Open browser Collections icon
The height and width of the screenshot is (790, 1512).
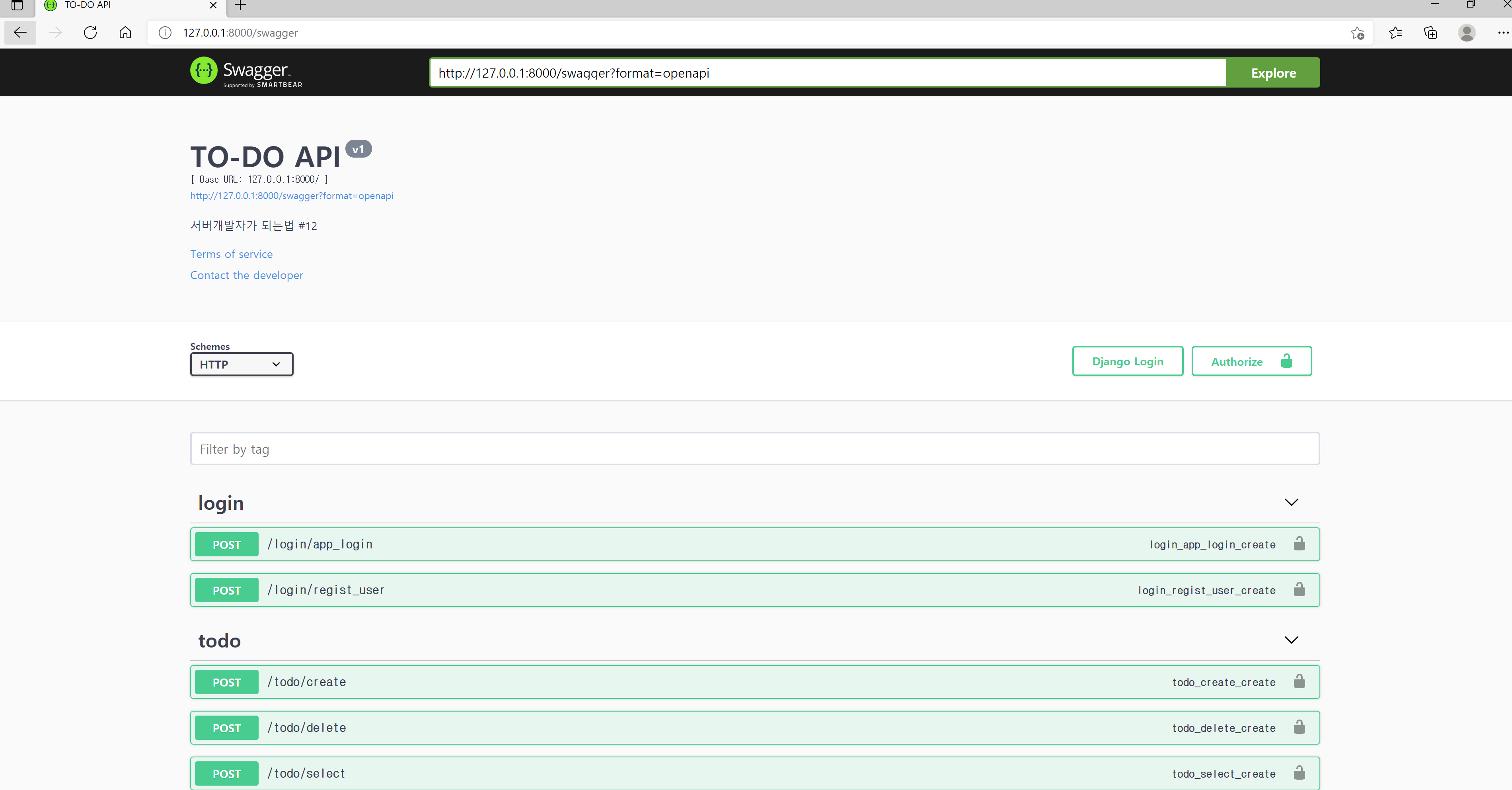1430,33
